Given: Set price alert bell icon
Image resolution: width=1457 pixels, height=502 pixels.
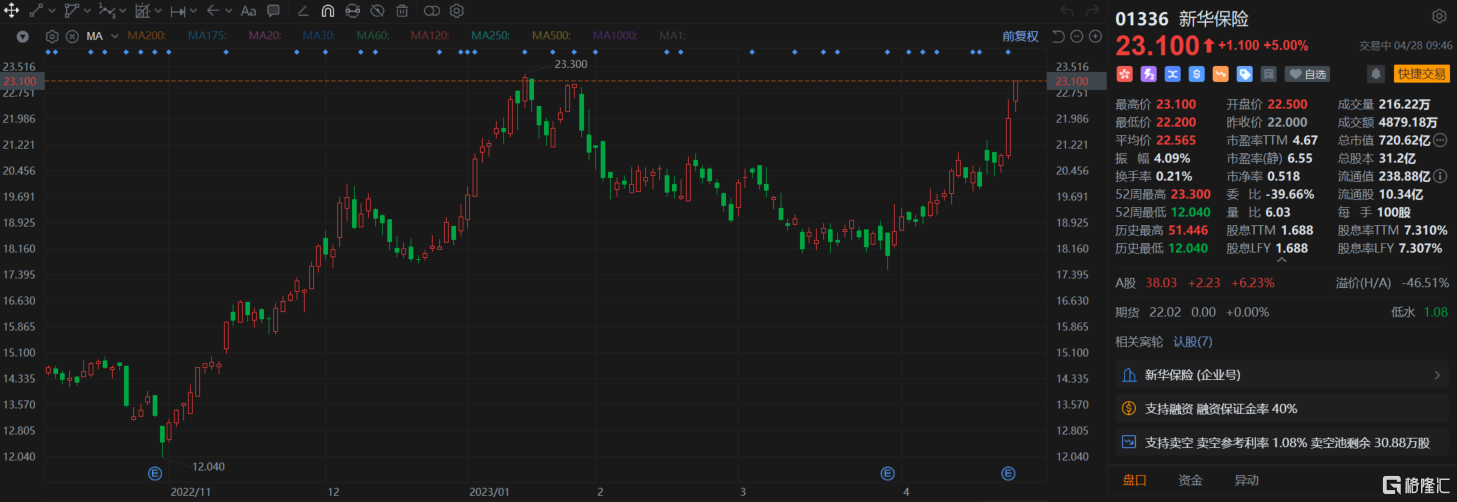Looking at the screenshot, I should point(1376,74).
